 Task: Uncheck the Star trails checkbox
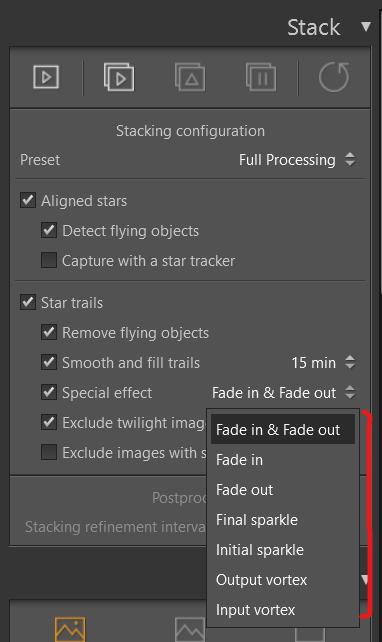pyautogui.click(x=28, y=303)
